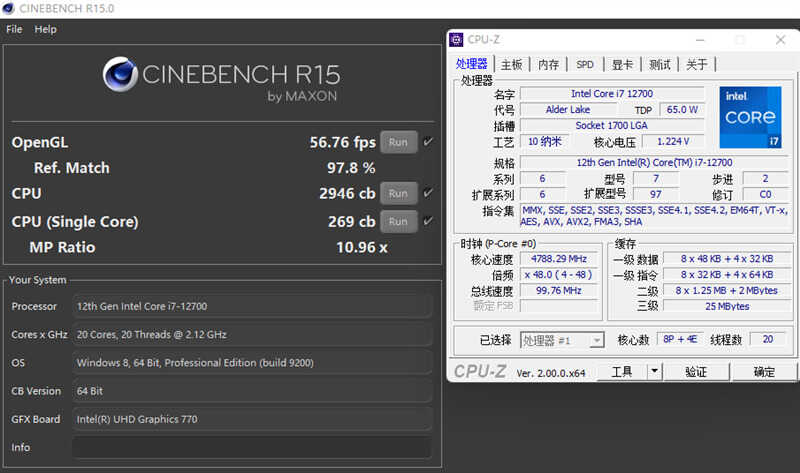Click the bus speed 99.76 MHz value

point(559,290)
